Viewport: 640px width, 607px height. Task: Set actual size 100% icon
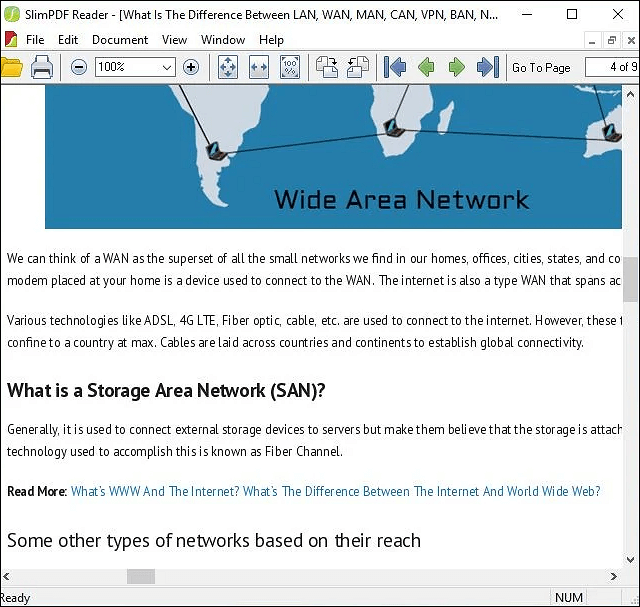(290, 67)
